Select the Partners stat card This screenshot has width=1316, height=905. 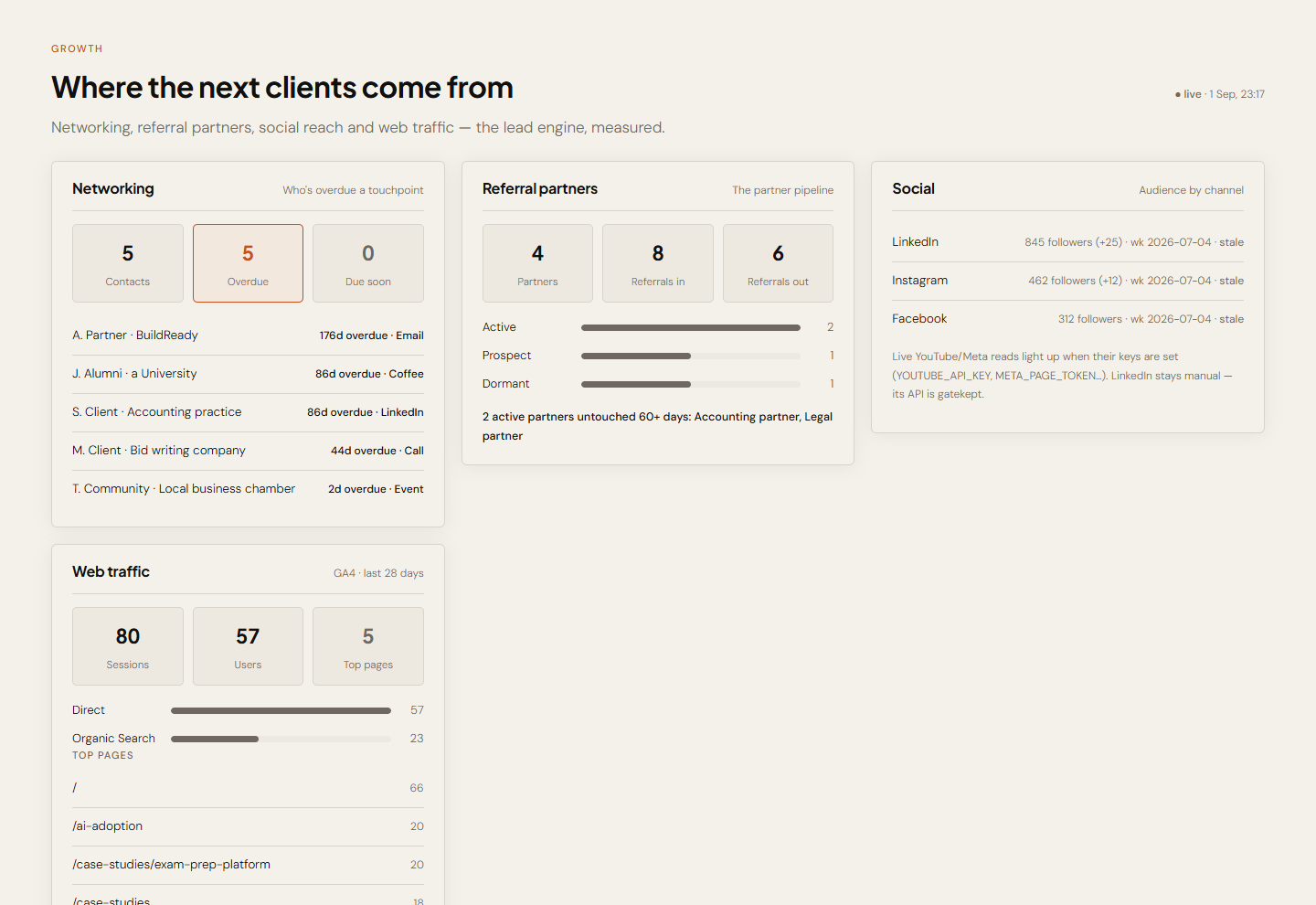[x=537, y=263]
